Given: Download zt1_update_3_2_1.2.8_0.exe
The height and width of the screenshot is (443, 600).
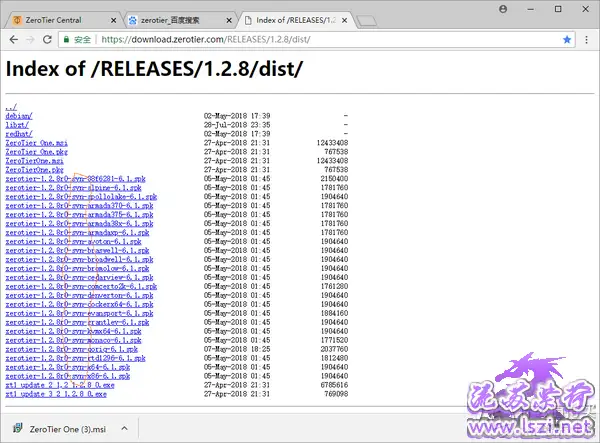Looking at the screenshot, I should pyautogui.click(x=56, y=394).
